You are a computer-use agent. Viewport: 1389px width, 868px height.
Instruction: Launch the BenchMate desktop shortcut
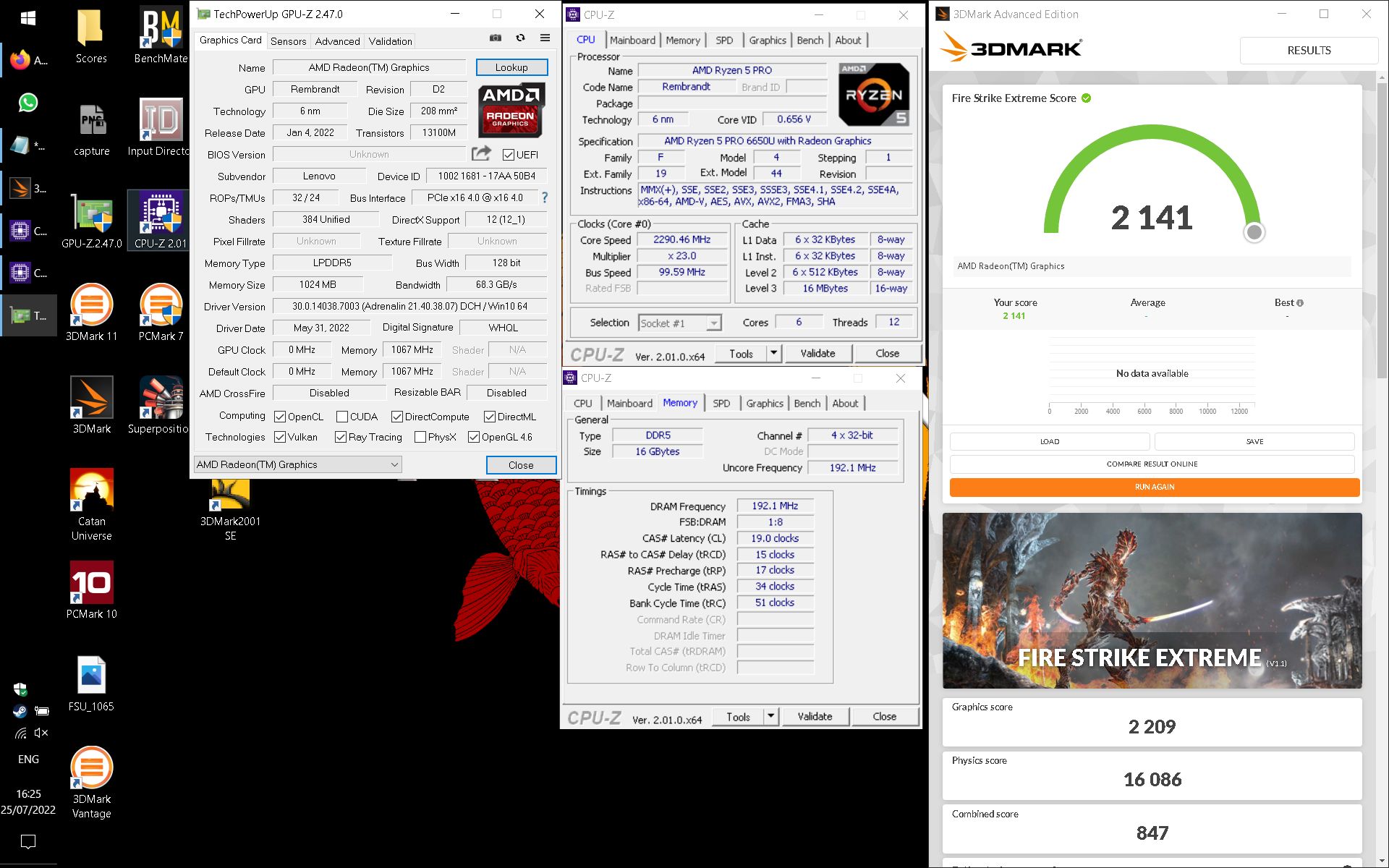[x=161, y=36]
